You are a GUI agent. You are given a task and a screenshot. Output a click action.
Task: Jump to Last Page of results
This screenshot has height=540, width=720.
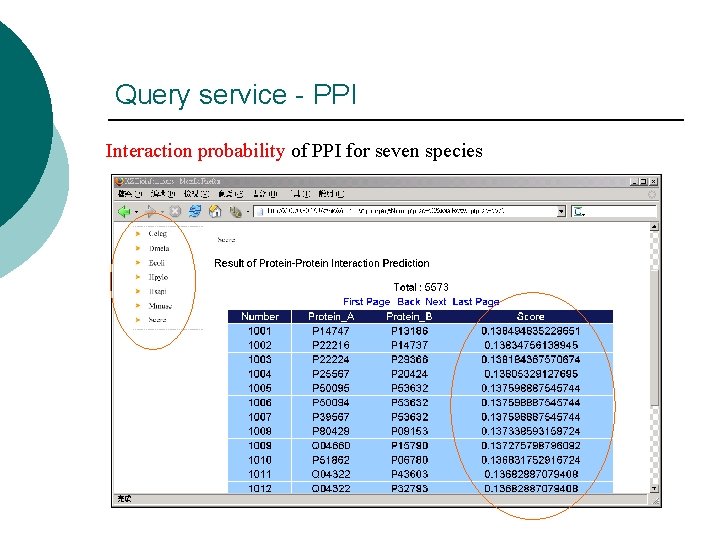point(476,302)
